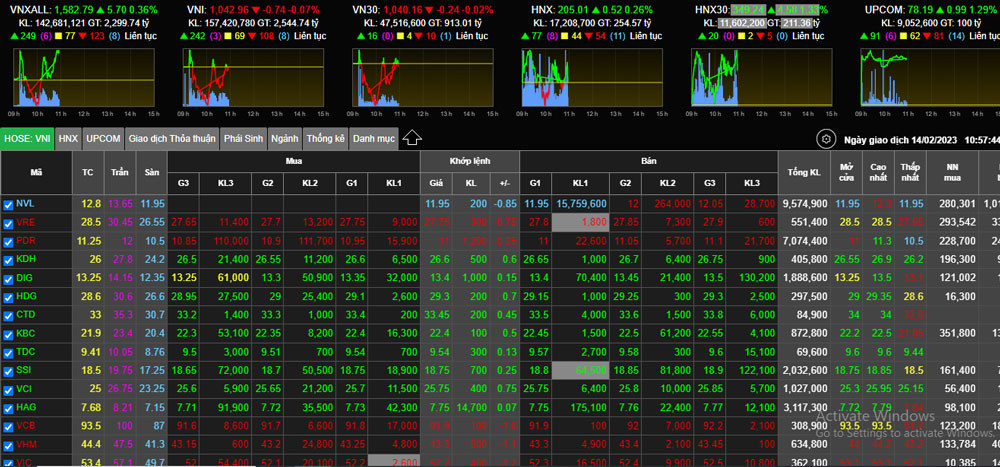Untick the KBC row checkbox
1000x467 pixels.
pyautogui.click(x=9, y=333)
